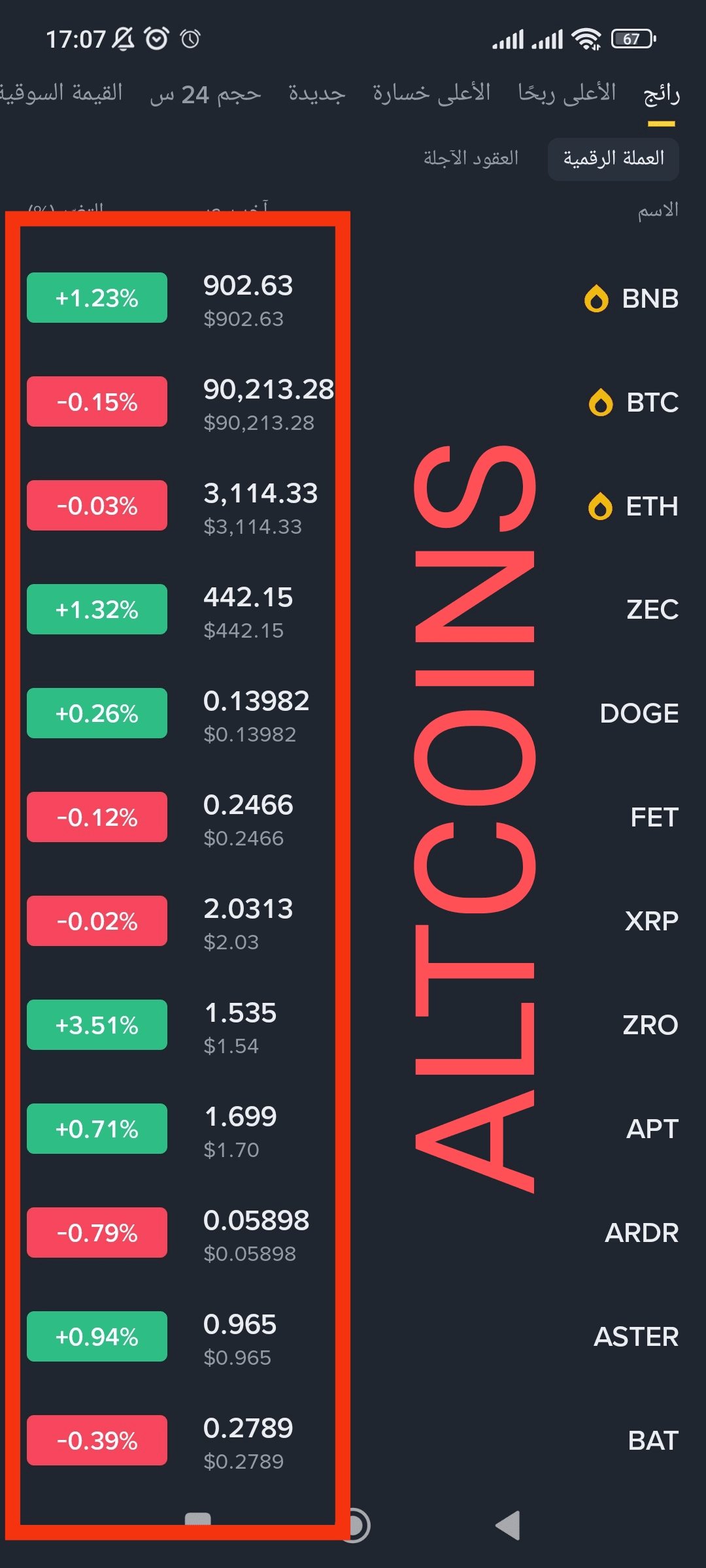
Task: Tap the flame icon beside BTC
Action: [601, 402]
